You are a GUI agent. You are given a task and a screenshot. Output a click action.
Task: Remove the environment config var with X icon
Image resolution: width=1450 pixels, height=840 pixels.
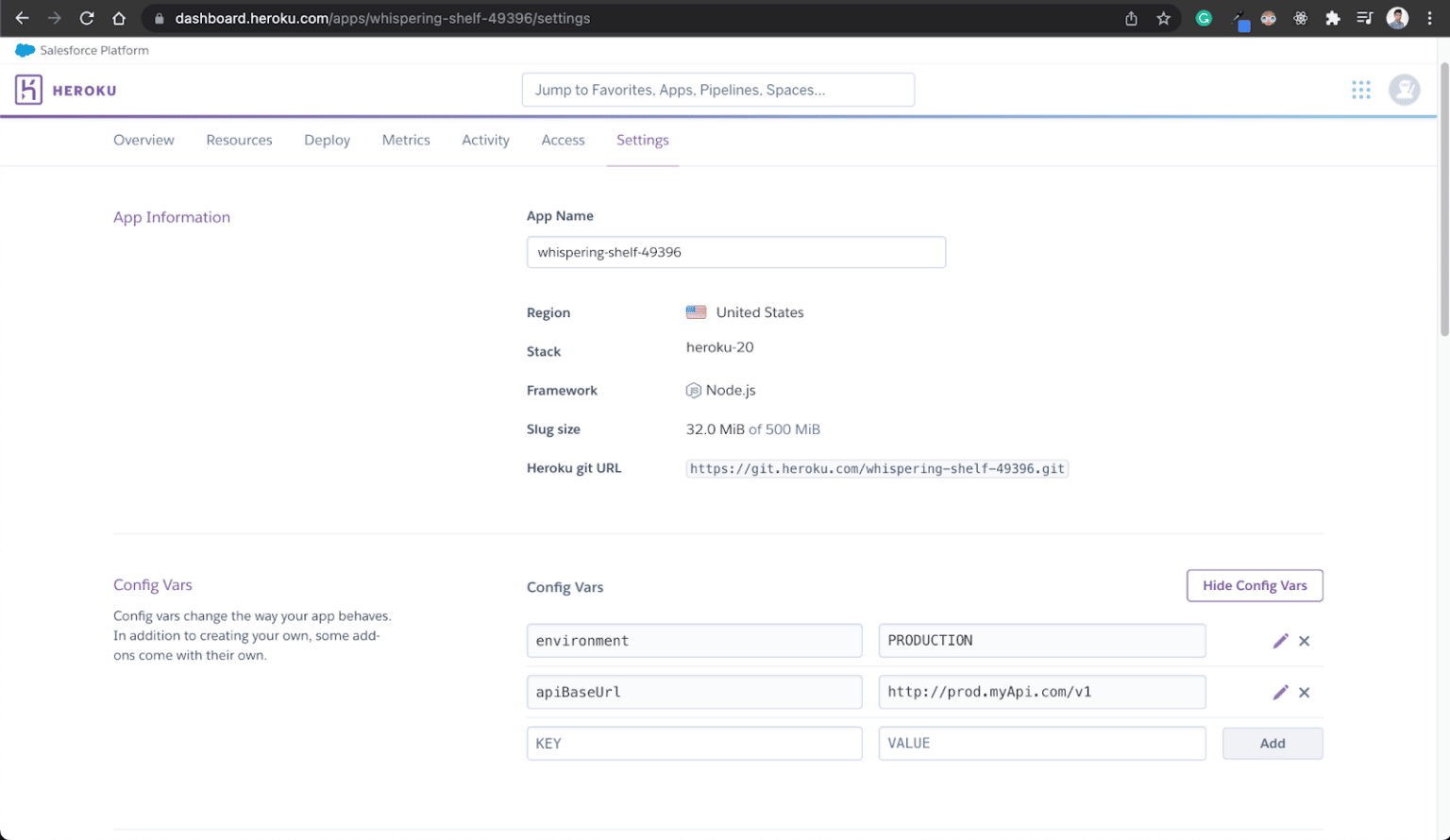(1304, 640)
